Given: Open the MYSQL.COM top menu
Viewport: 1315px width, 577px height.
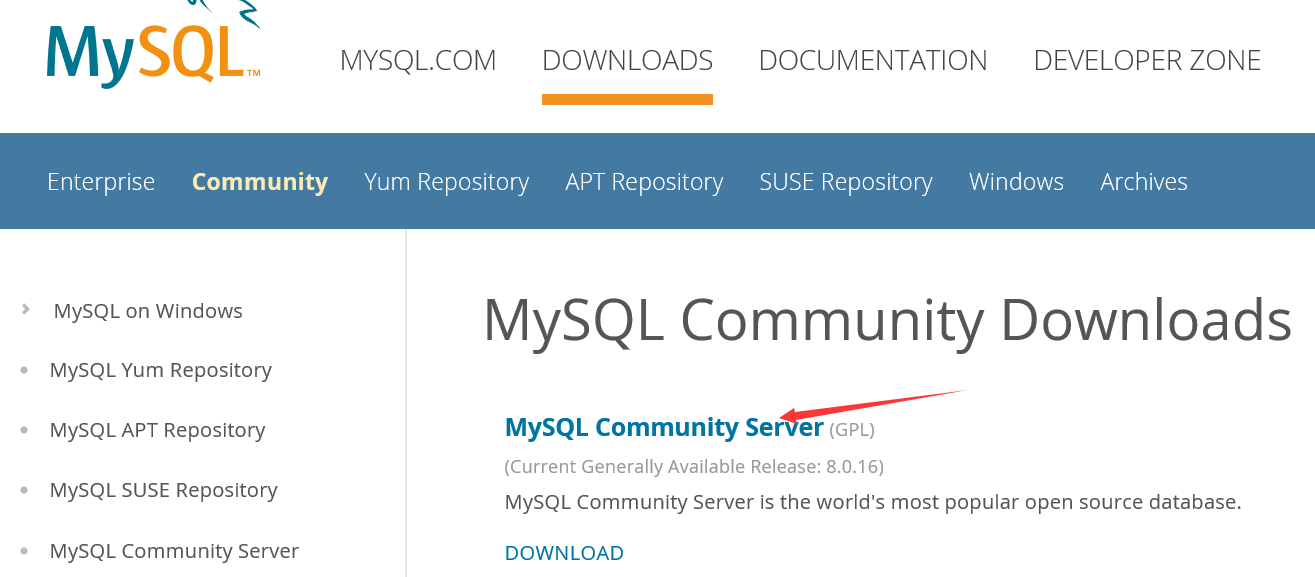Looking at the screenshot, I should tap(418, 60).
